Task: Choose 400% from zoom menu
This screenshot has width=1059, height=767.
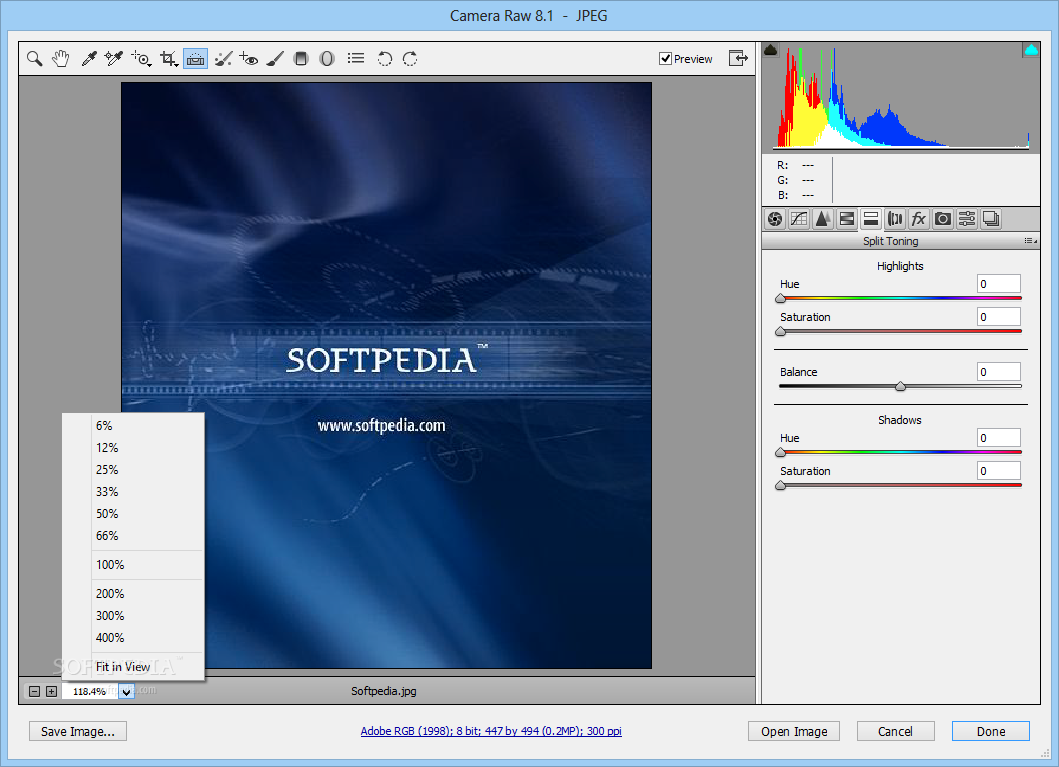Action: (x=133, y=638)
